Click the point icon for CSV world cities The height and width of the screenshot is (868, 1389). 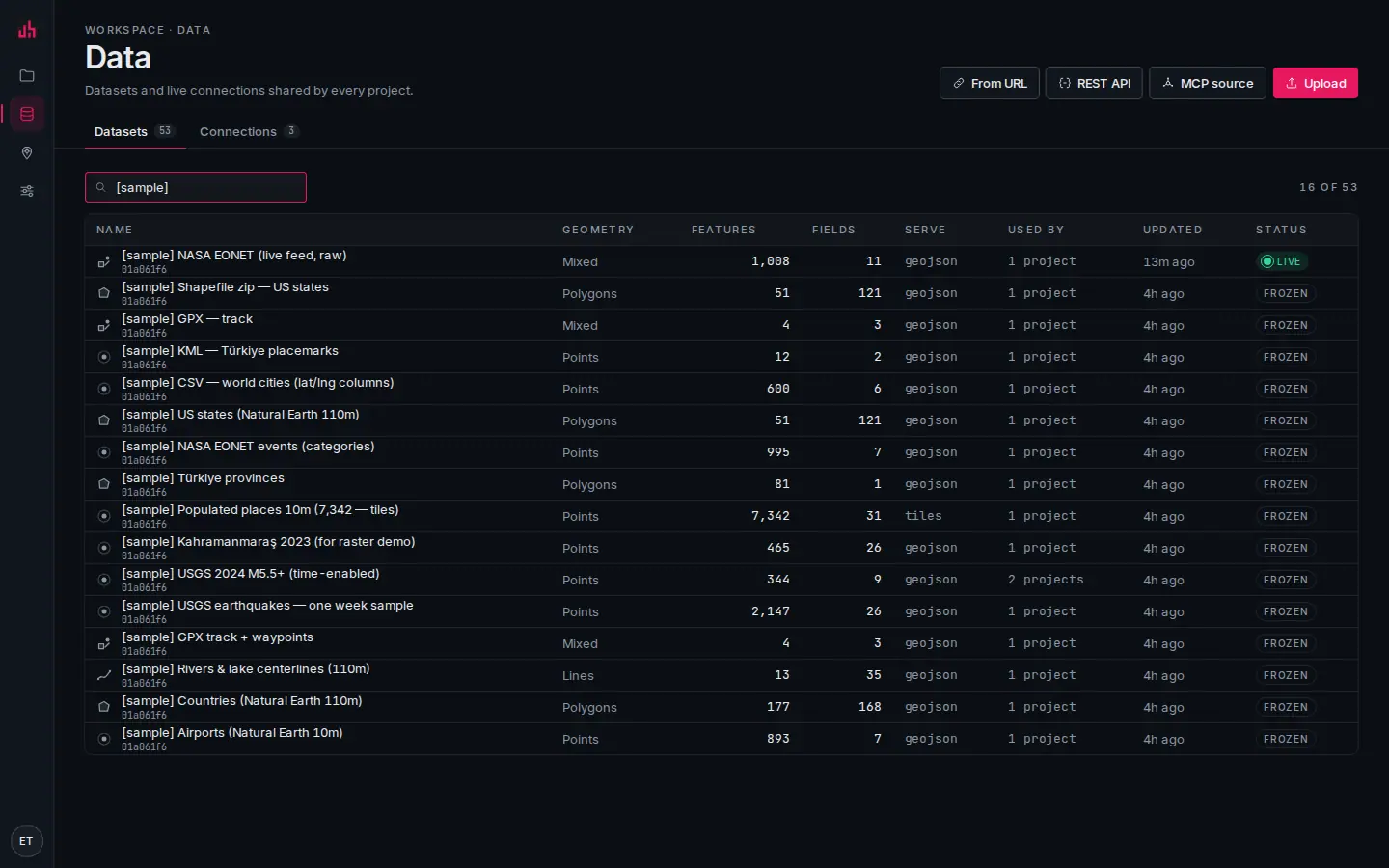(104, 389)
